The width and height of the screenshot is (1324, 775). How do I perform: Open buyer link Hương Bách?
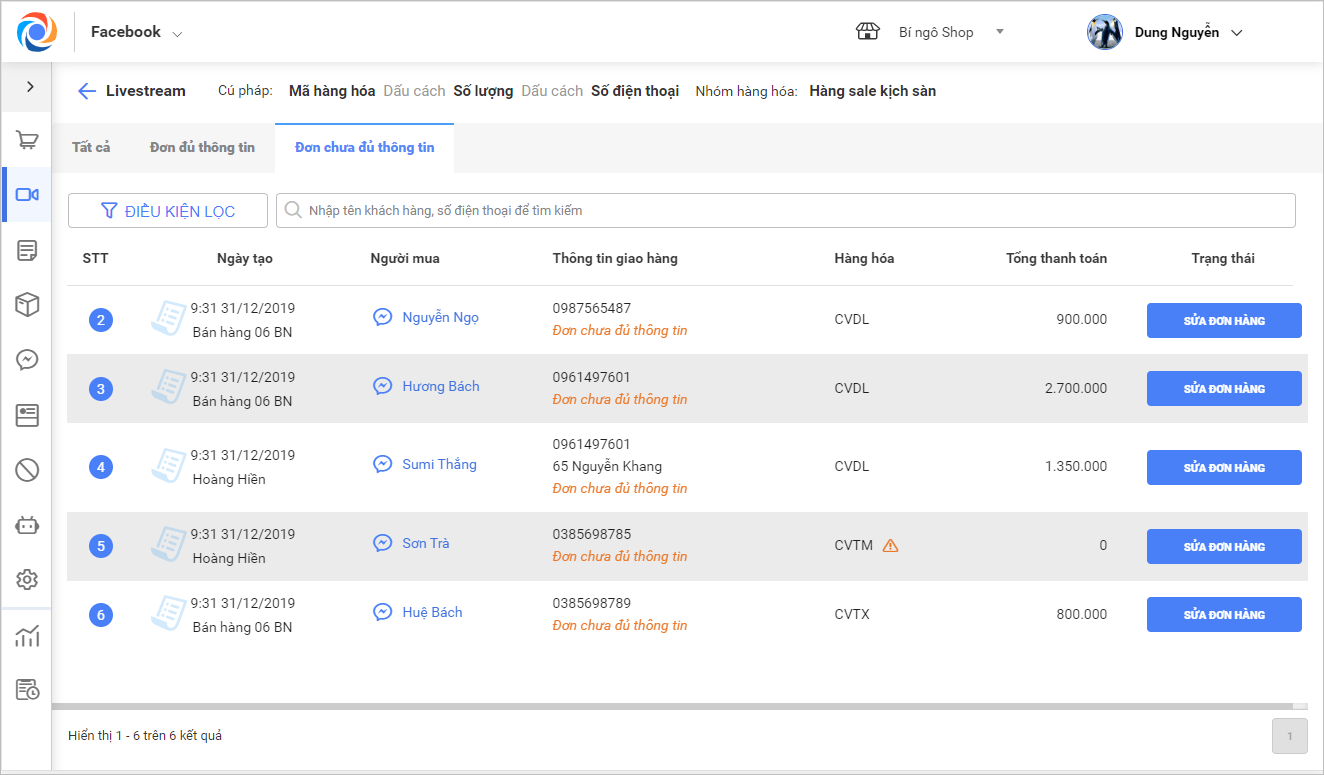tap(440, 386)
